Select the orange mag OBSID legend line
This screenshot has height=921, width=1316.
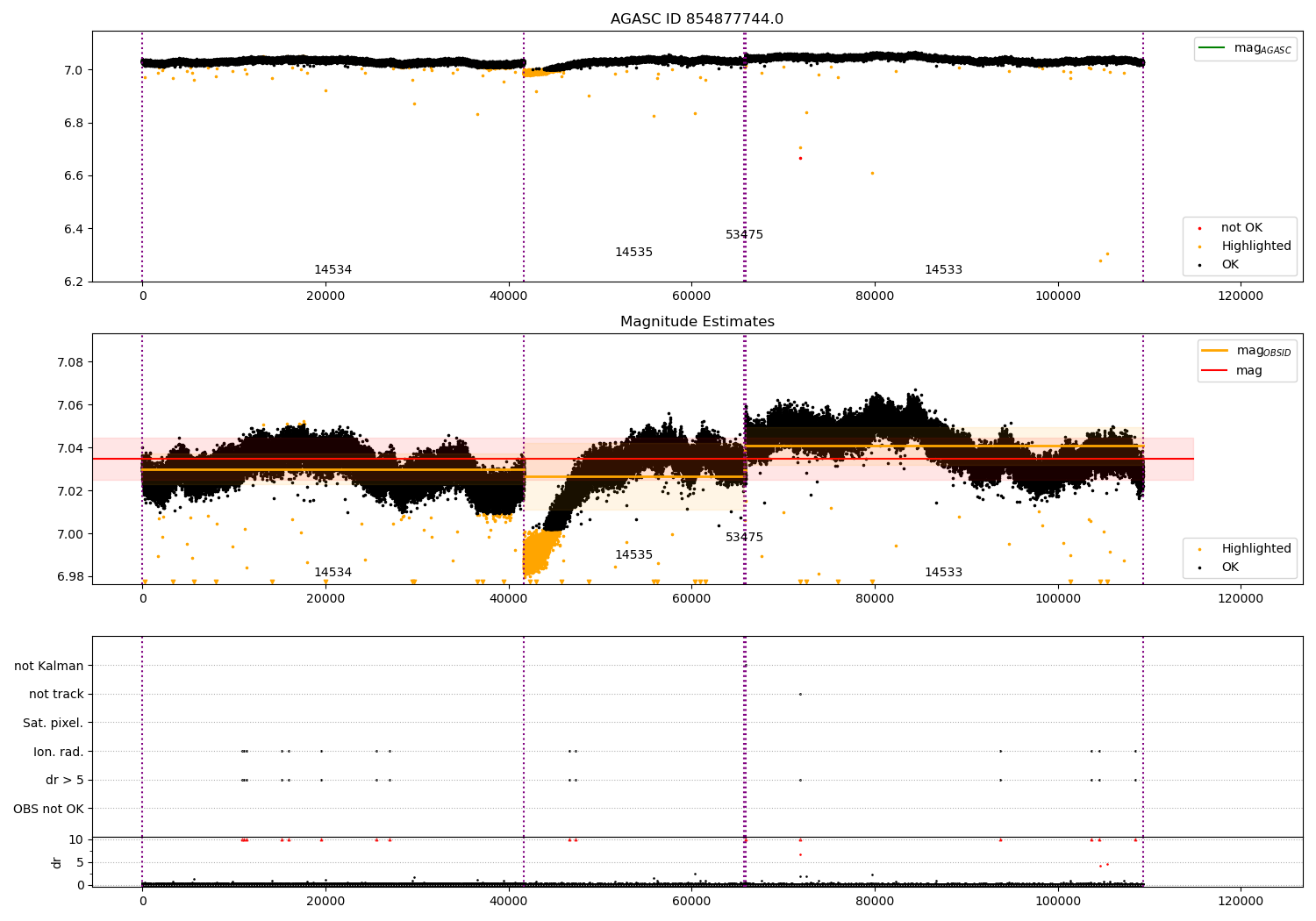[1215, 350]
